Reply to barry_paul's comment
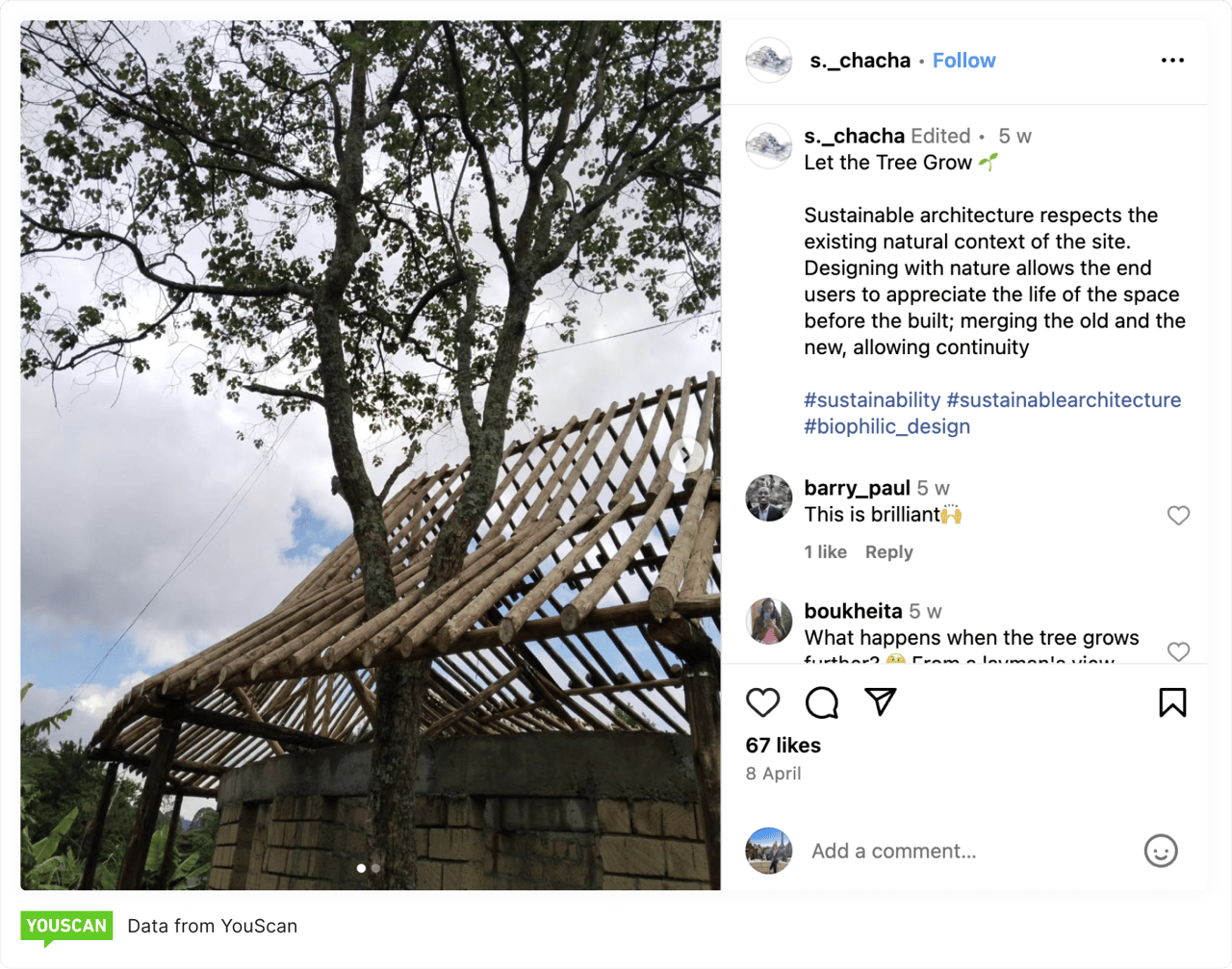The image size is (1232, 969). 888,552
